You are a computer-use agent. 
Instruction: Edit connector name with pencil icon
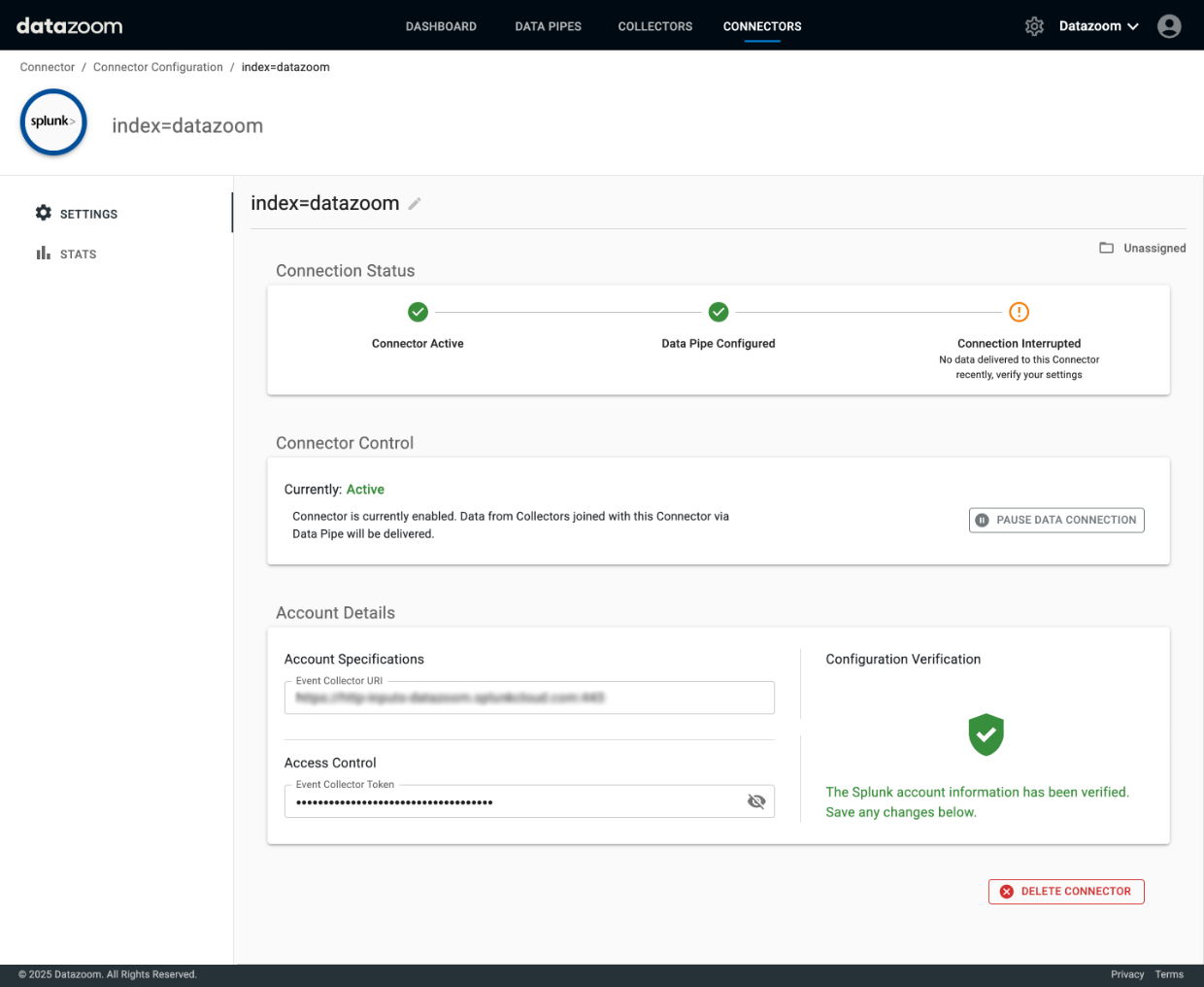point(415,204)
